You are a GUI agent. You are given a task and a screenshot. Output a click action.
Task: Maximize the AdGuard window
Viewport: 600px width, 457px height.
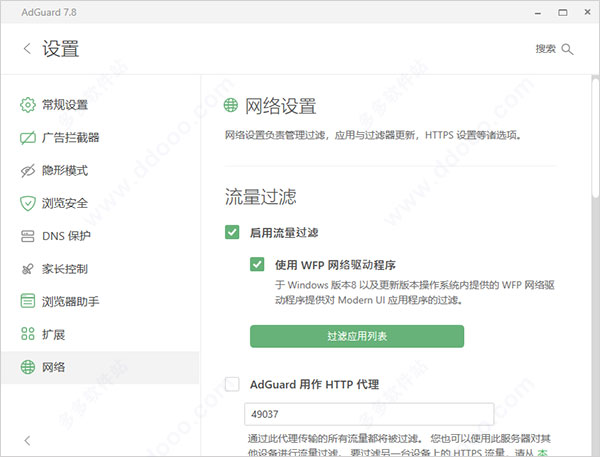[562, 13]
